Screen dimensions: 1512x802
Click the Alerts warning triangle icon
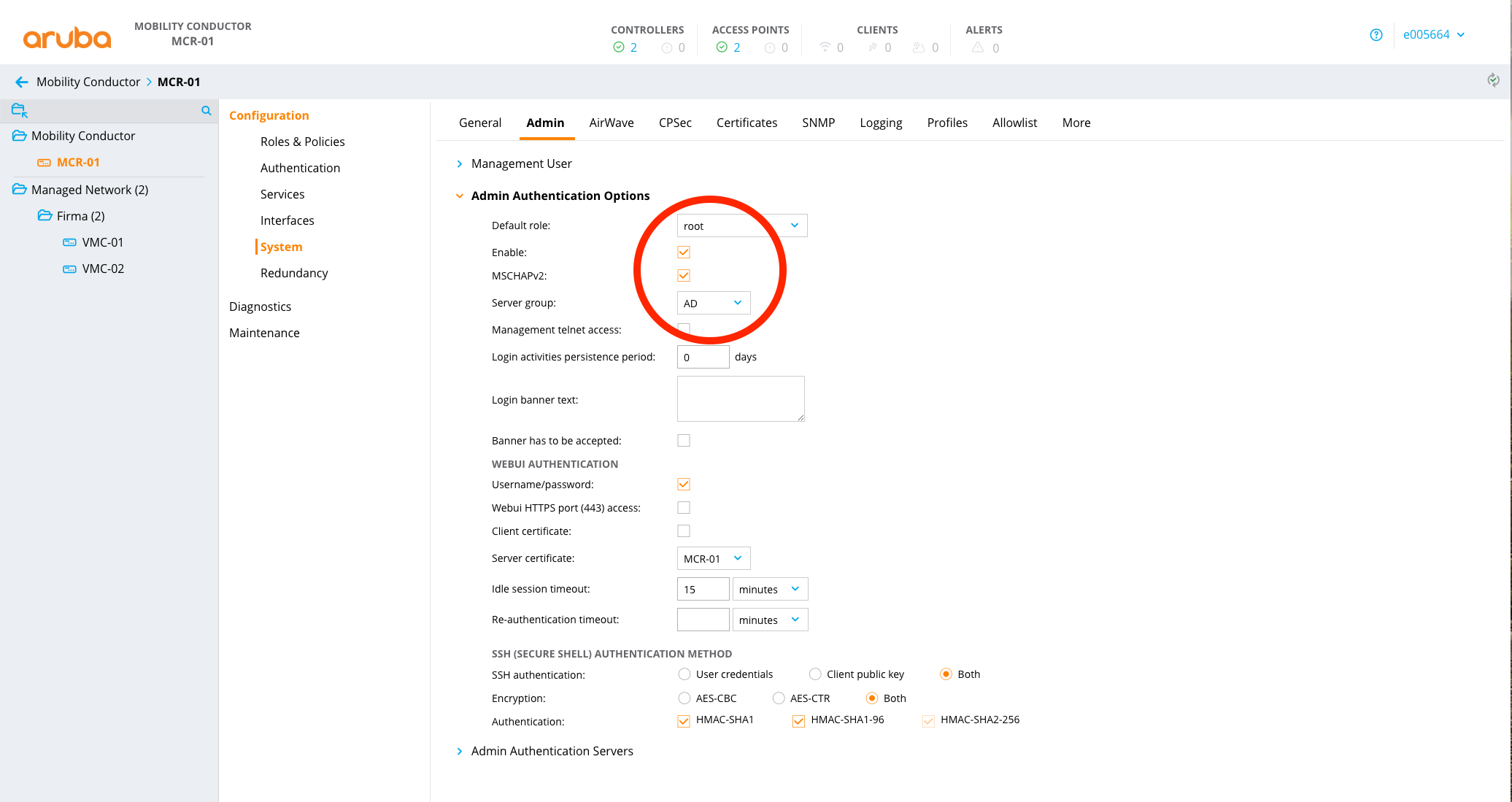click(x=978, y=47)
